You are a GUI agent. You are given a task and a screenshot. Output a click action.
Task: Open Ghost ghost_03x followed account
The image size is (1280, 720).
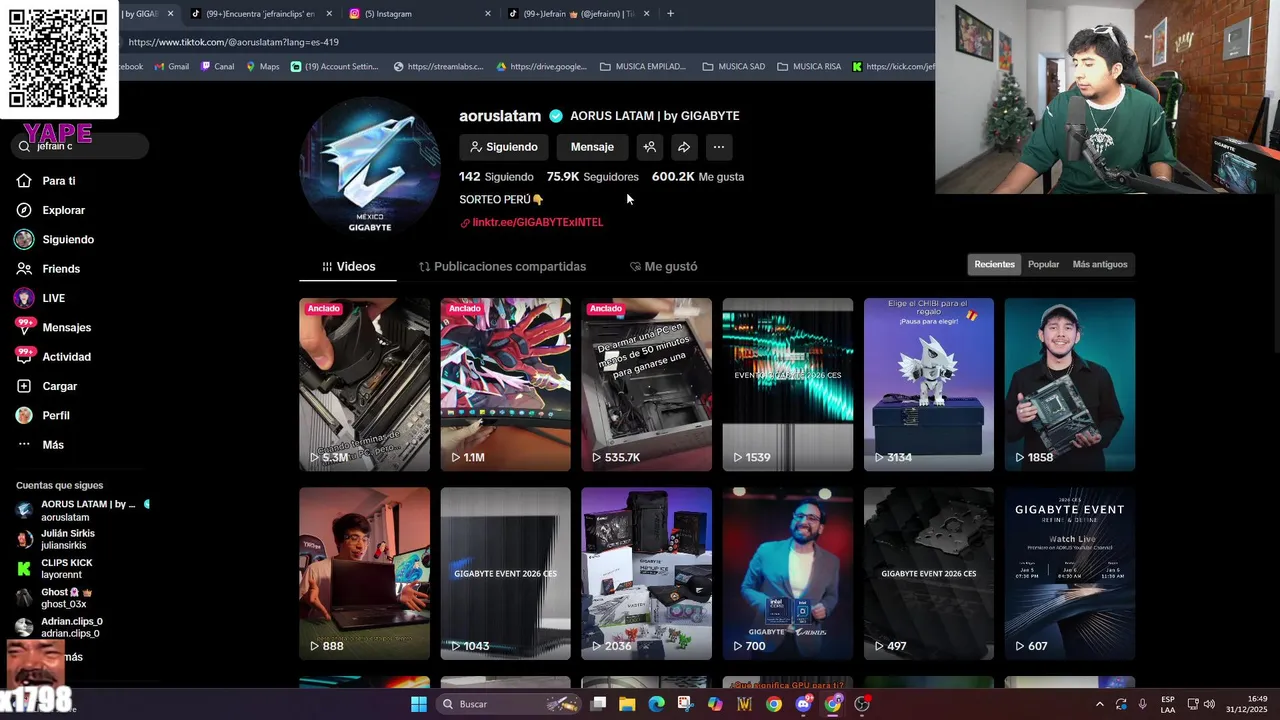click(x=55, y=598)
